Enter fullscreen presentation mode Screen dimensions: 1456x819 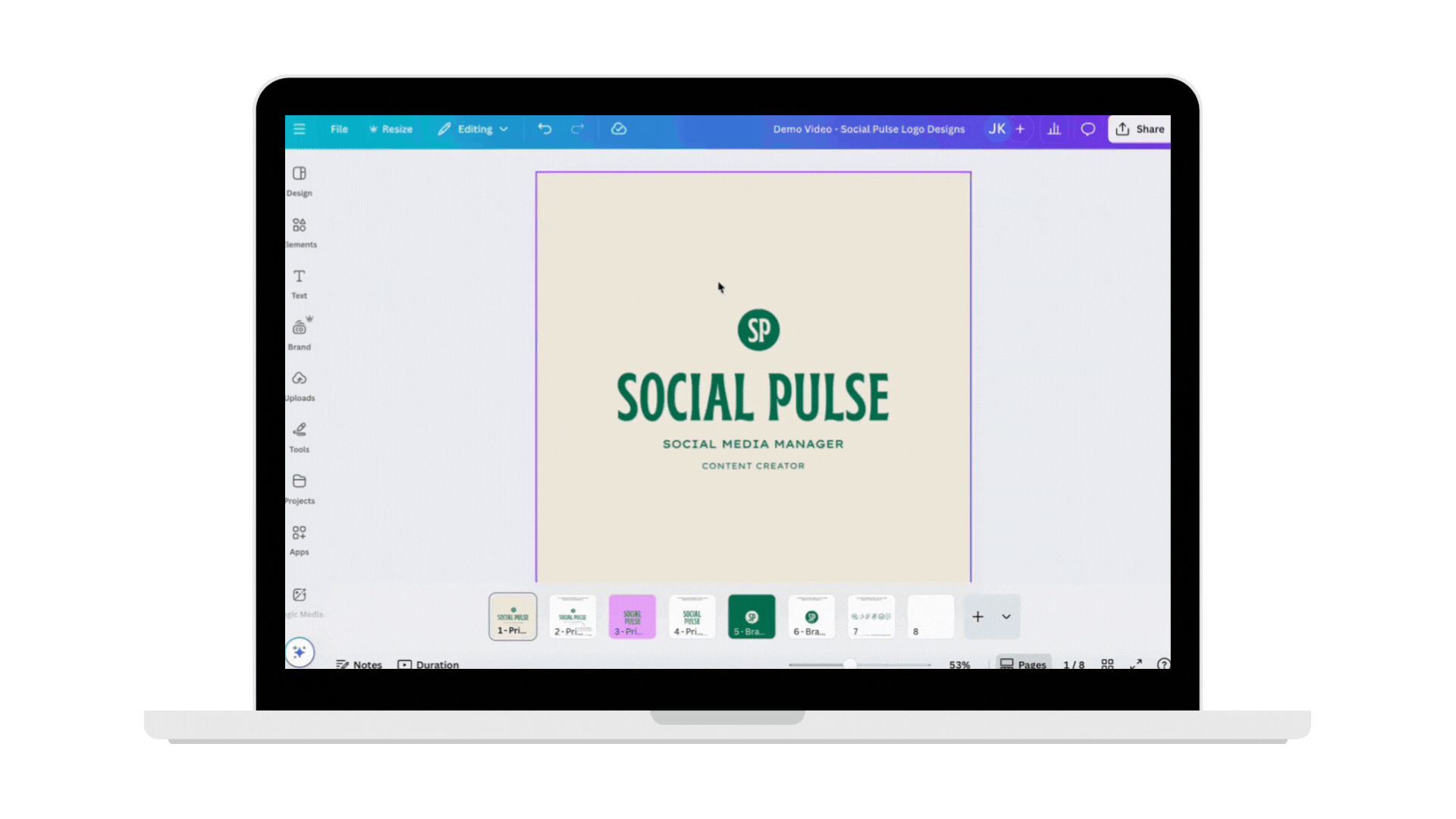(1136, 664)
